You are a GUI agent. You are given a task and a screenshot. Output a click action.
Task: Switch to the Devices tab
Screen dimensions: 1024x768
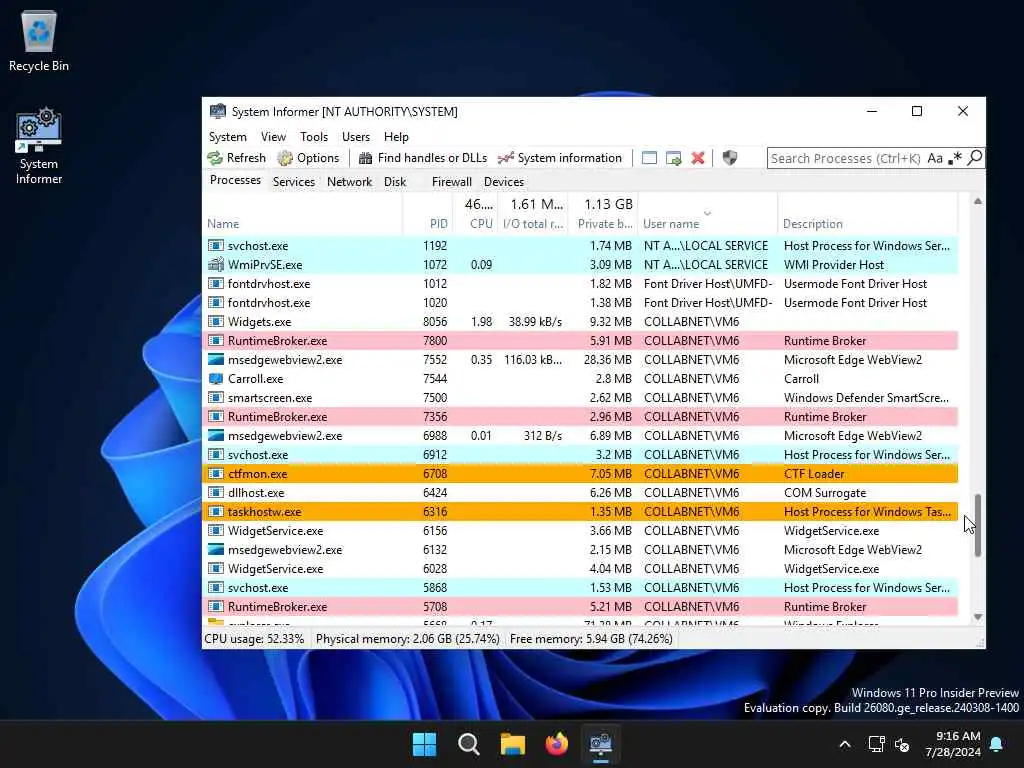pyautogui.click(x=504, y=182)
